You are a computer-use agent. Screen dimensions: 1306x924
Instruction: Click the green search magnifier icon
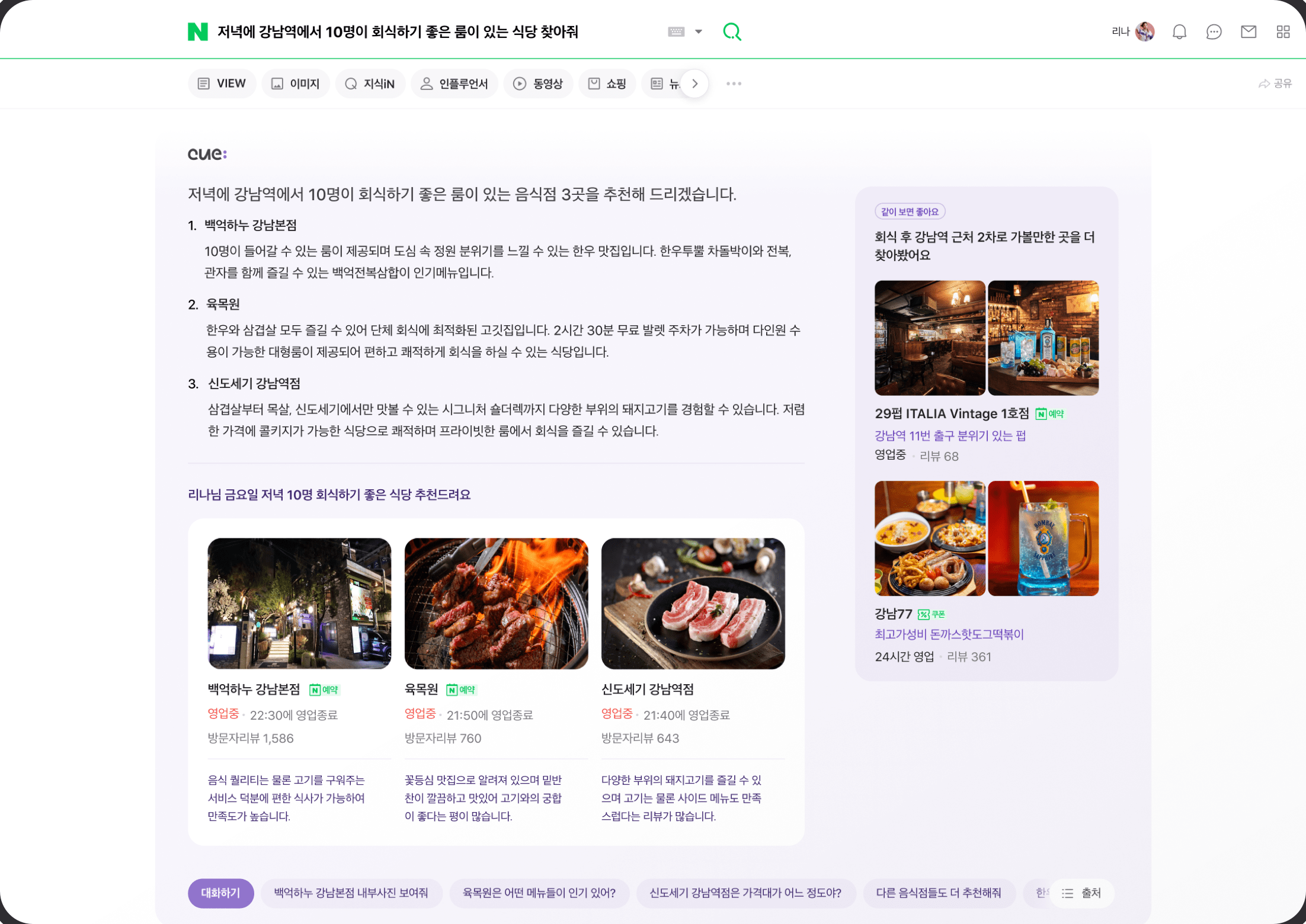click(732, 31)
